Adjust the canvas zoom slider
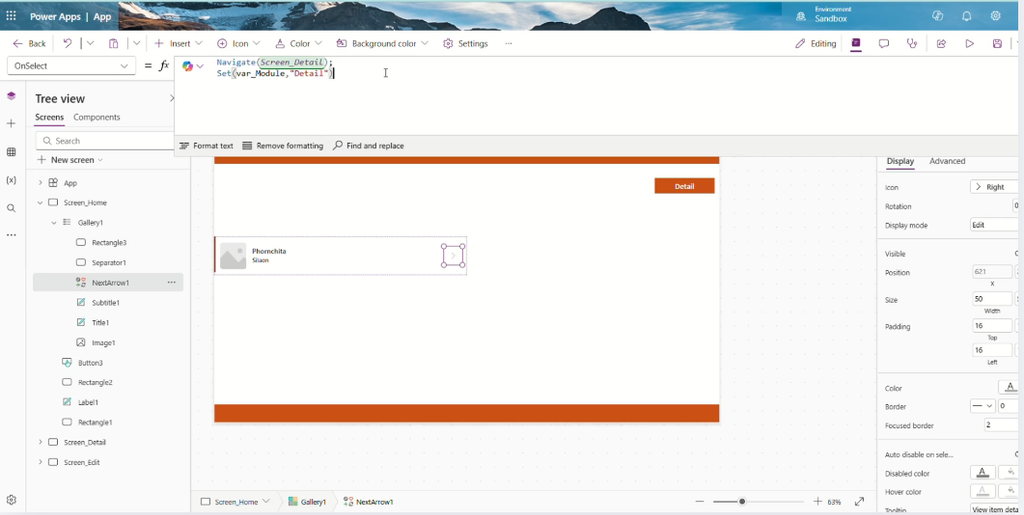 (x=741, y=501)
